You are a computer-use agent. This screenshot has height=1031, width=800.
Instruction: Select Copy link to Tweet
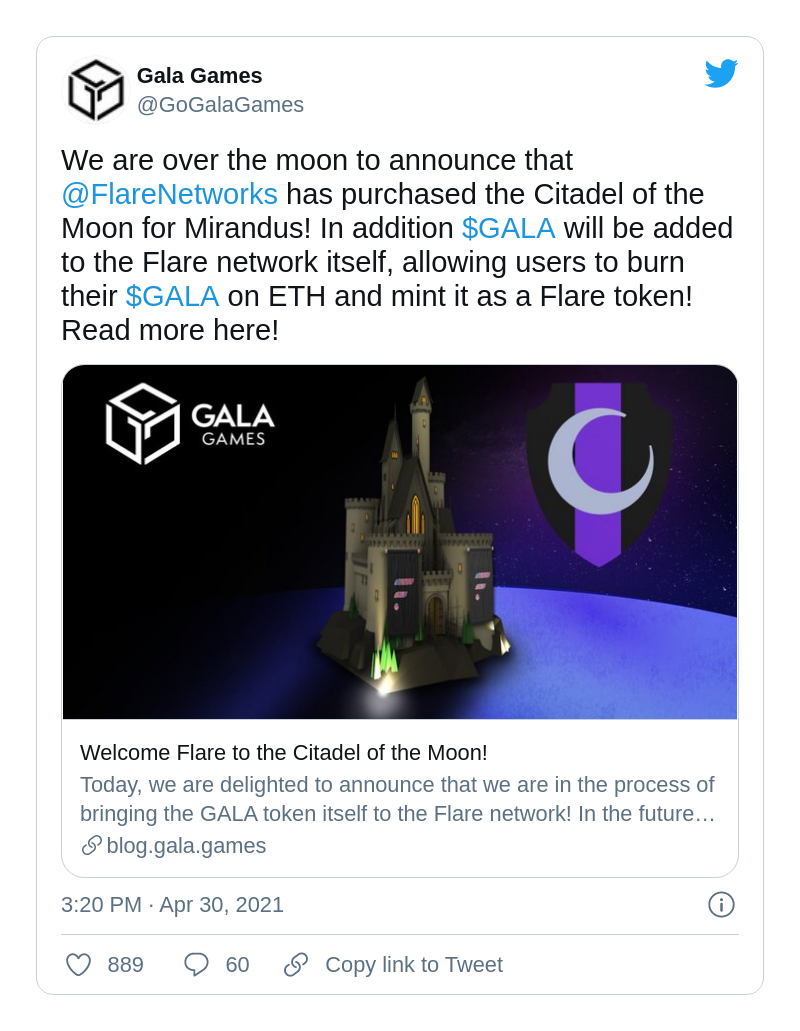tap(413, 965)
